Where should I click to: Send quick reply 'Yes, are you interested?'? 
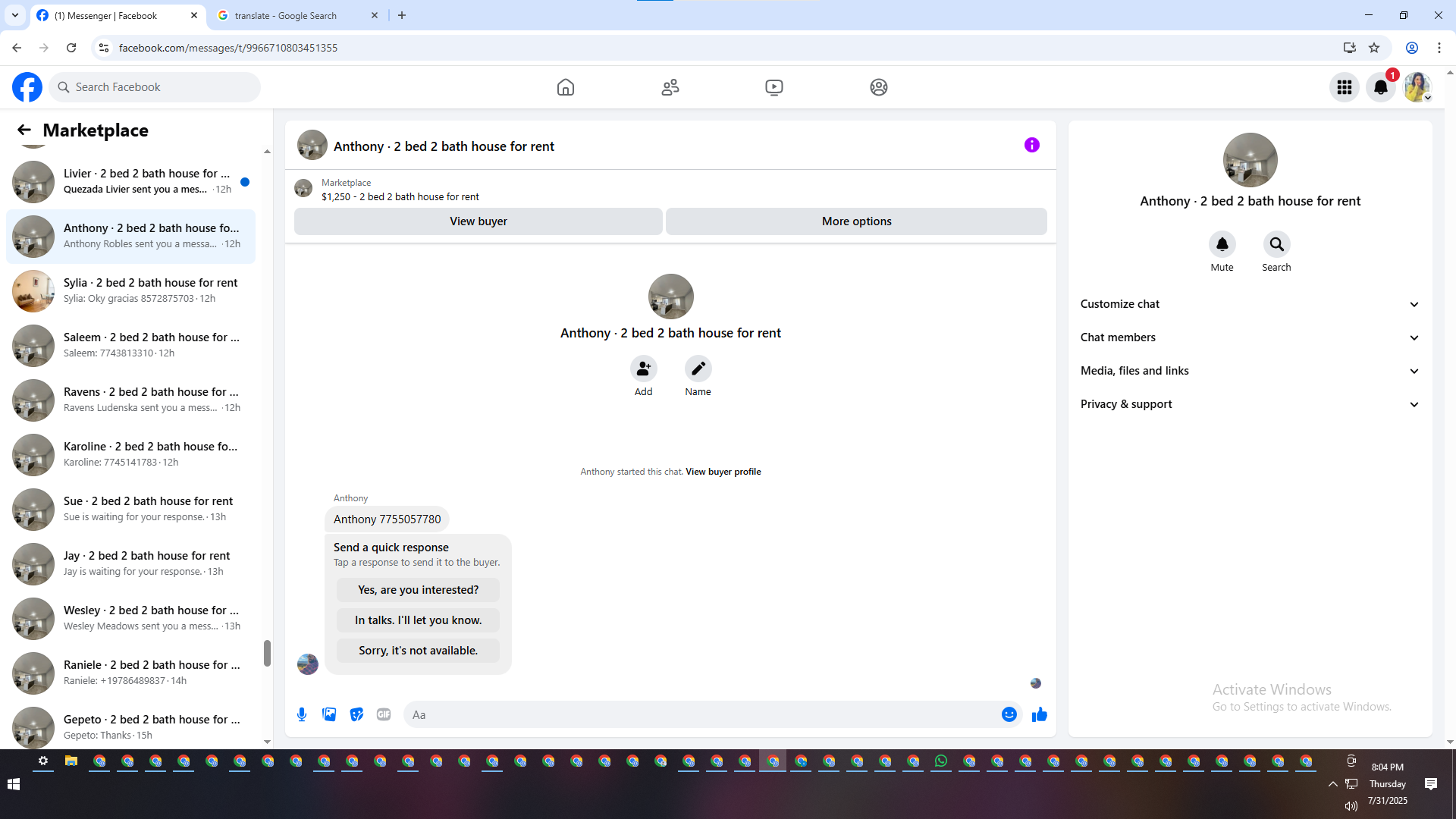coord(418,590)
